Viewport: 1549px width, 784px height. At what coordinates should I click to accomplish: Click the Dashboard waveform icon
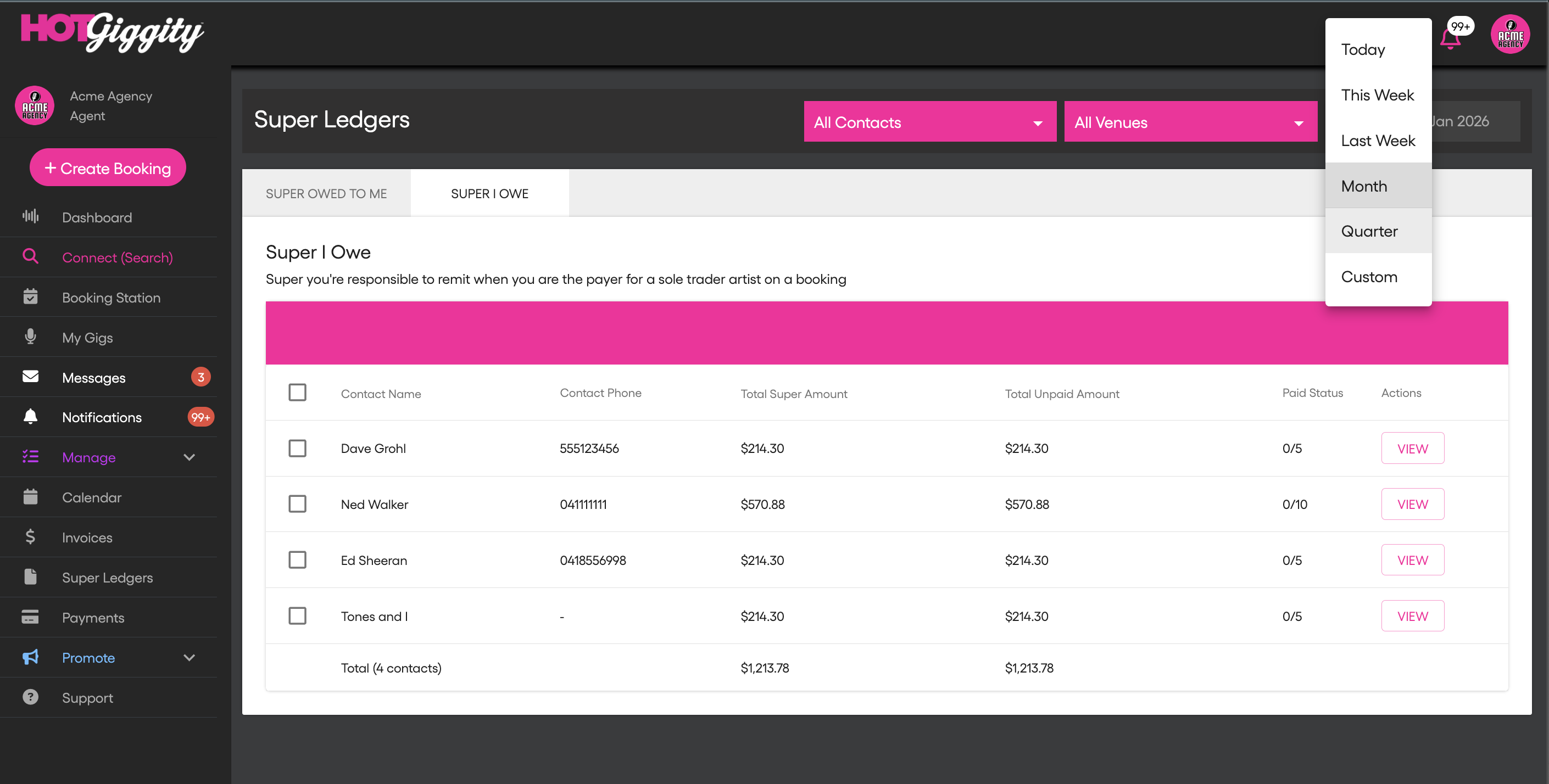click(30, 216)
